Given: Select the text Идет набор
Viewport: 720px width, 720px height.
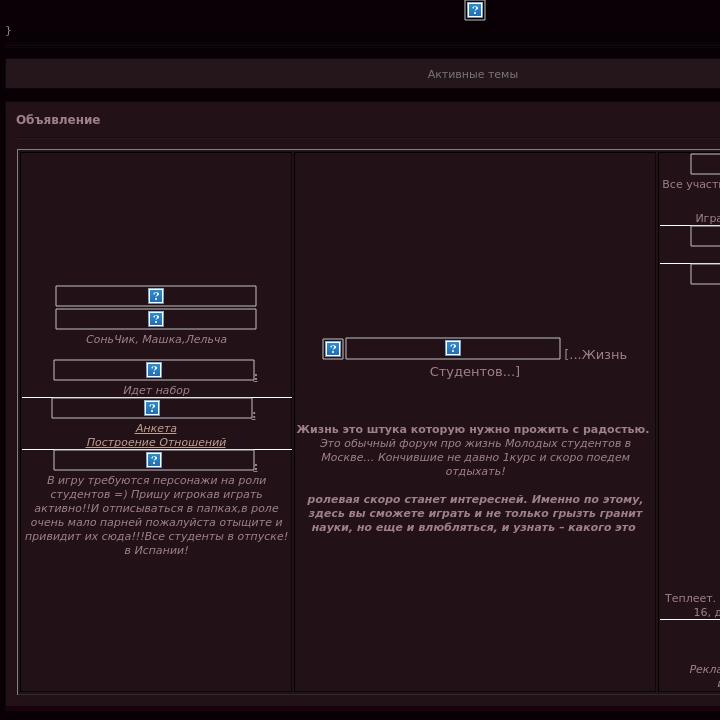Looking at the screenshot, I should tap(156, 390).
